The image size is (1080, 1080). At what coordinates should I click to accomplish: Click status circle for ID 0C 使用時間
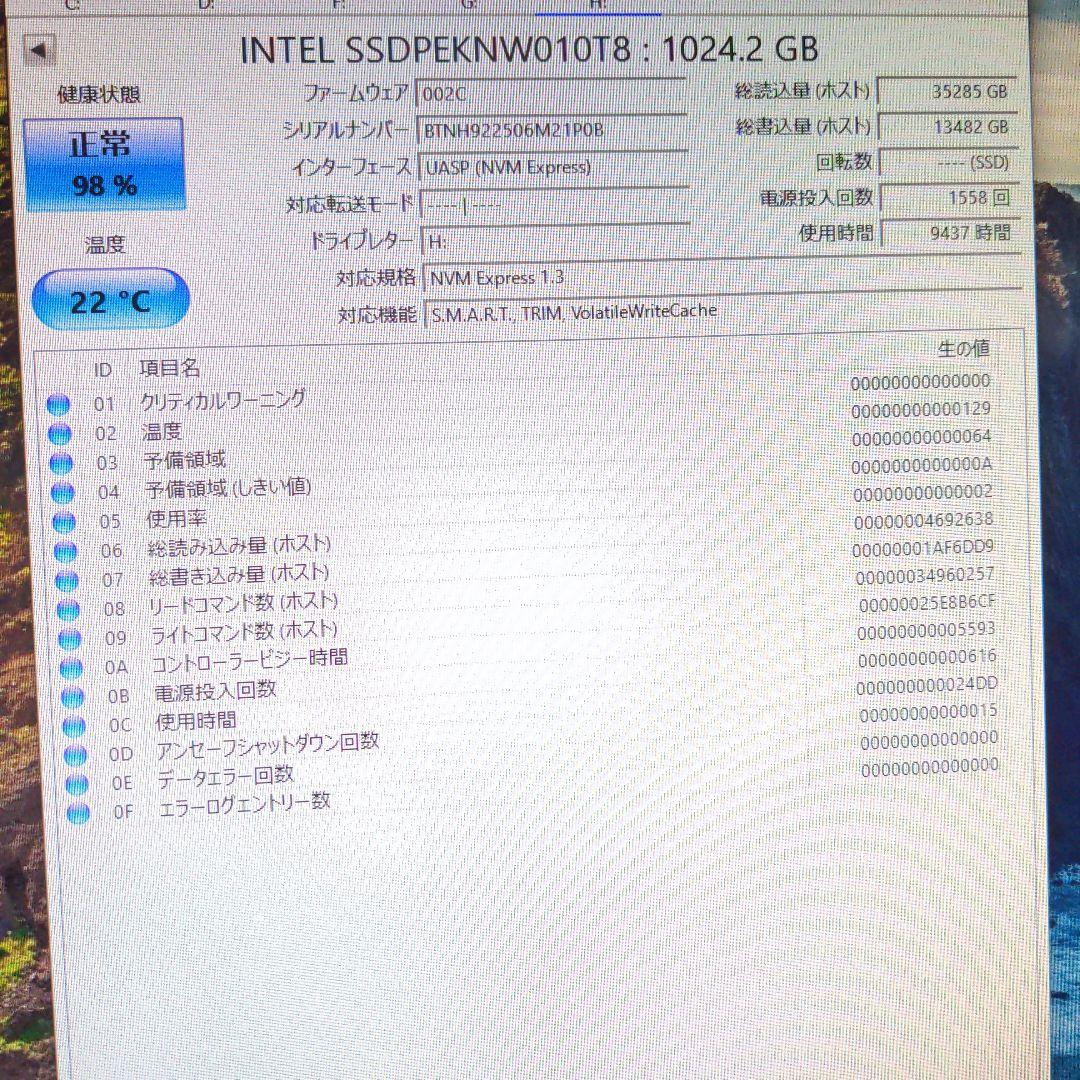point(74,726)
